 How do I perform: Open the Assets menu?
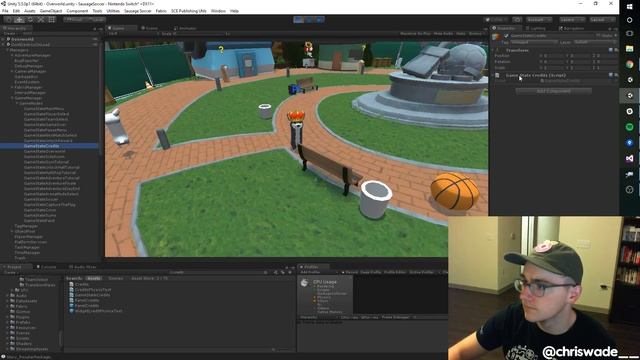pyautogui.click(x=29, y=11)
